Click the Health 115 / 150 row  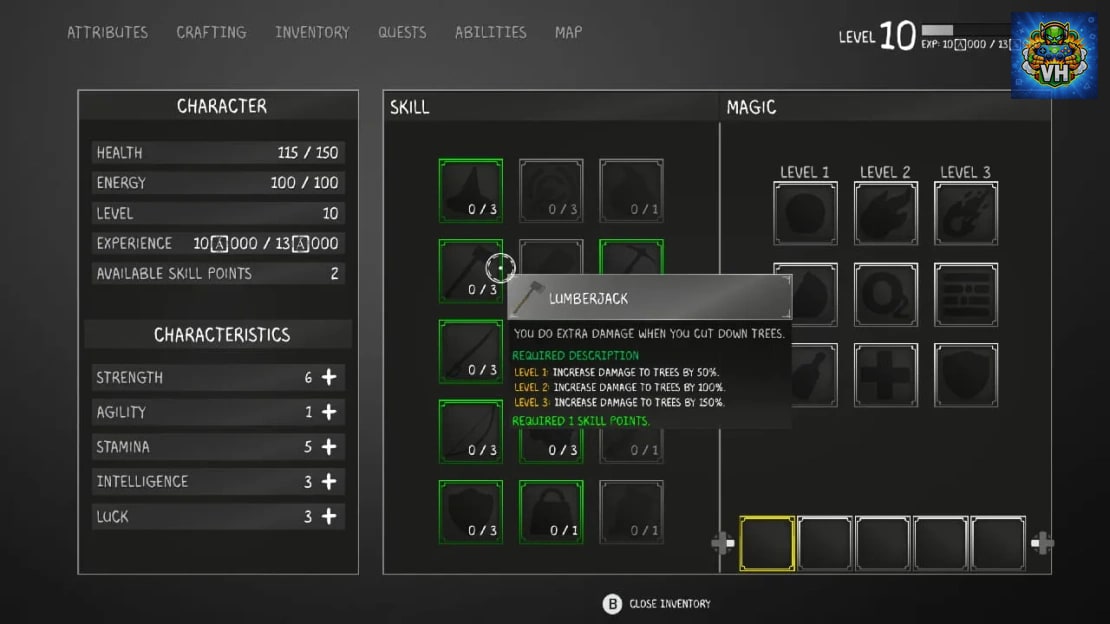click(218, 152)
